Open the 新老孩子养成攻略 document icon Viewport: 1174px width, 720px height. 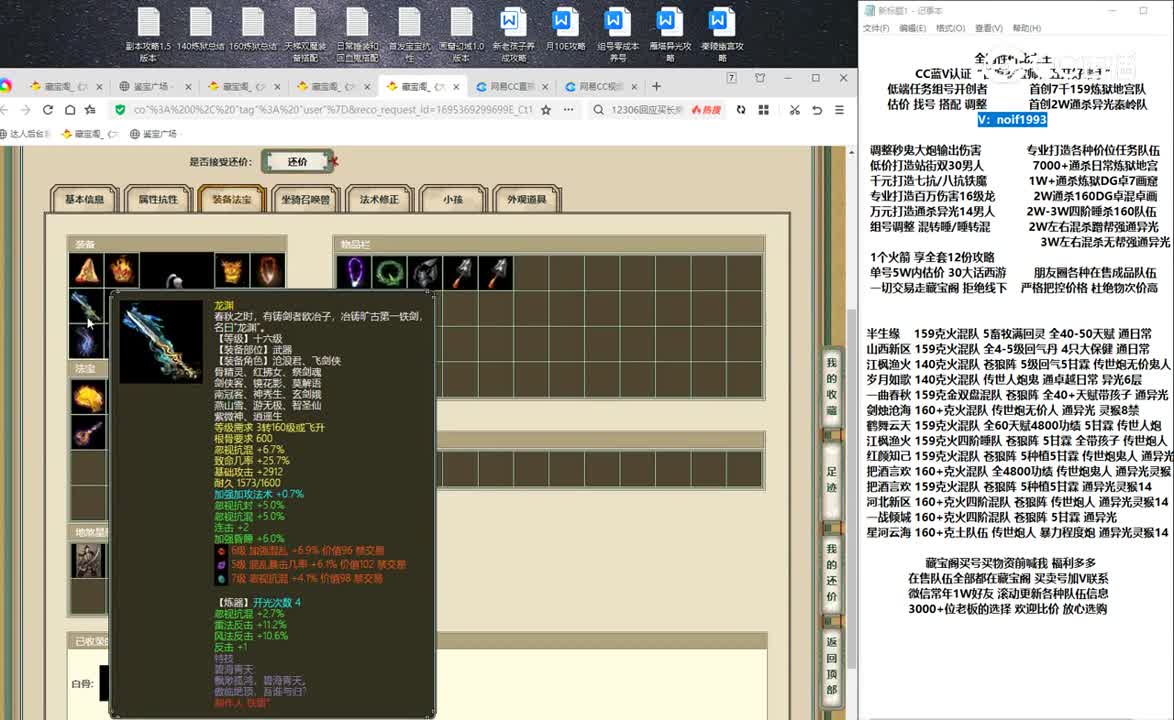[514, 34]
